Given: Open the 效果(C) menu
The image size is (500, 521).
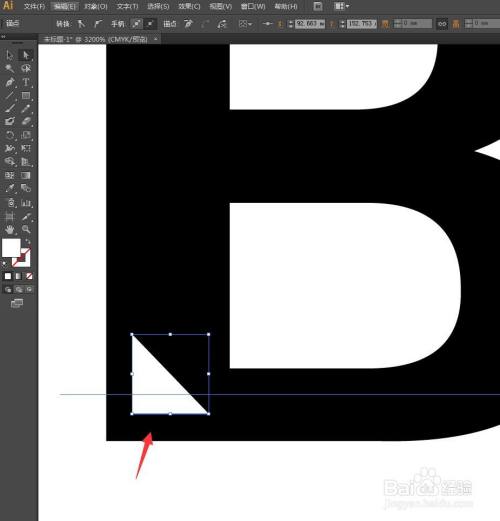Looking at the screenshot, I should (189, 6).
